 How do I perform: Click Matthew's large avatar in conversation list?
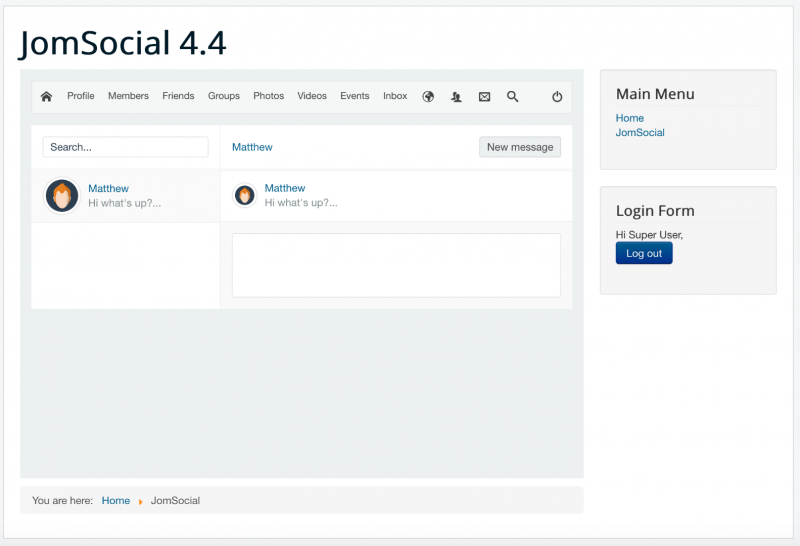click(x=62, y=195)
